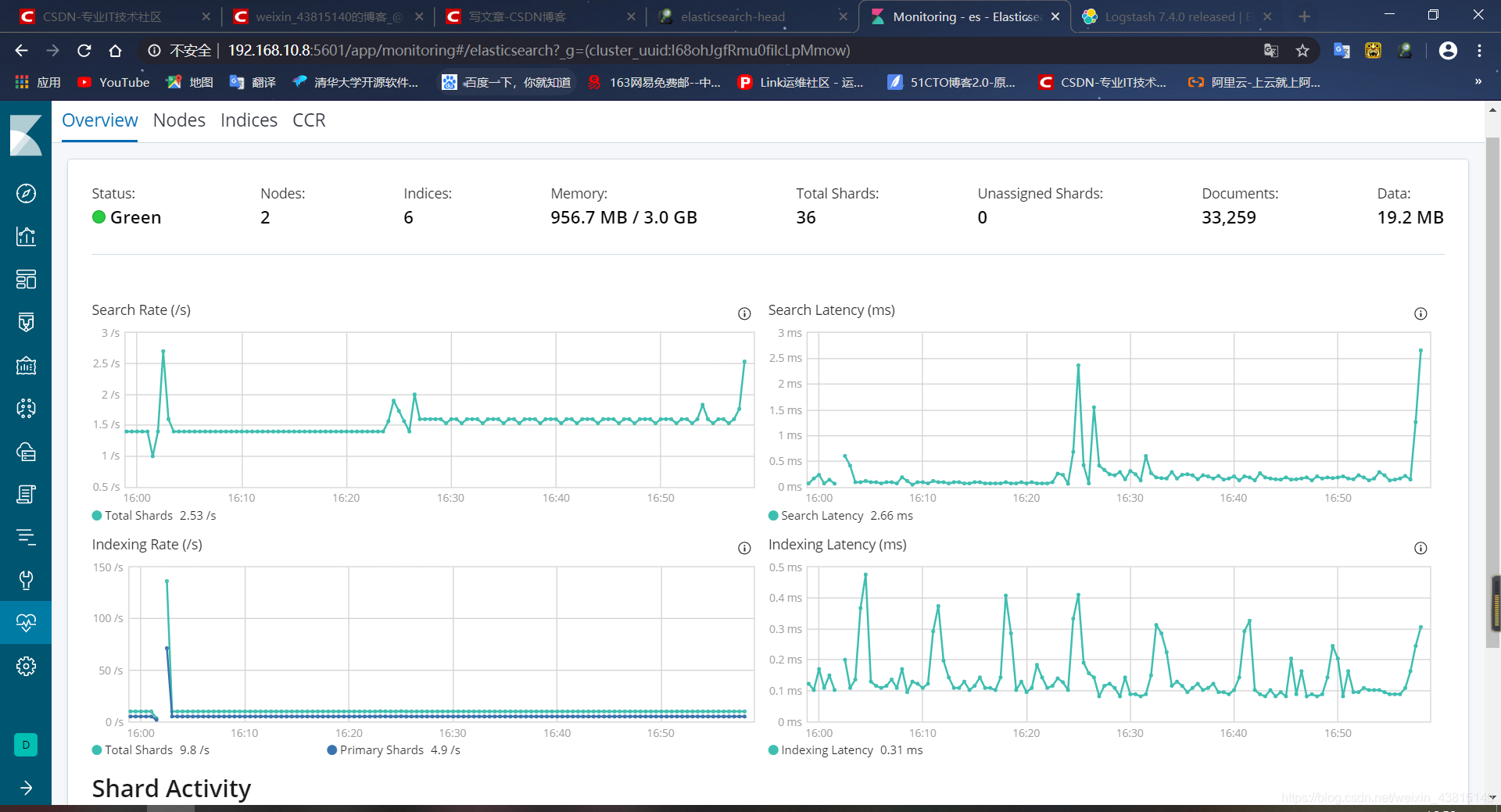Click the Data value 19.2 MB
Image resolution: width=1501 pixels, height=812 pixels.
tap(1410, 217)
